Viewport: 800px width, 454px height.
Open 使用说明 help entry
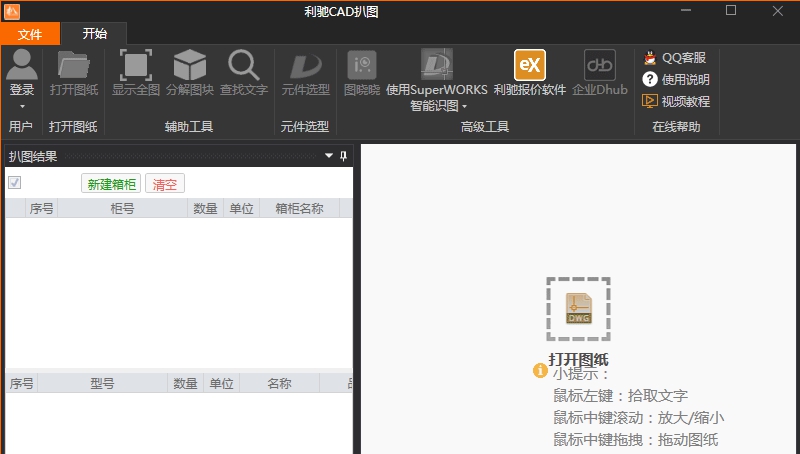click(676, 80)
